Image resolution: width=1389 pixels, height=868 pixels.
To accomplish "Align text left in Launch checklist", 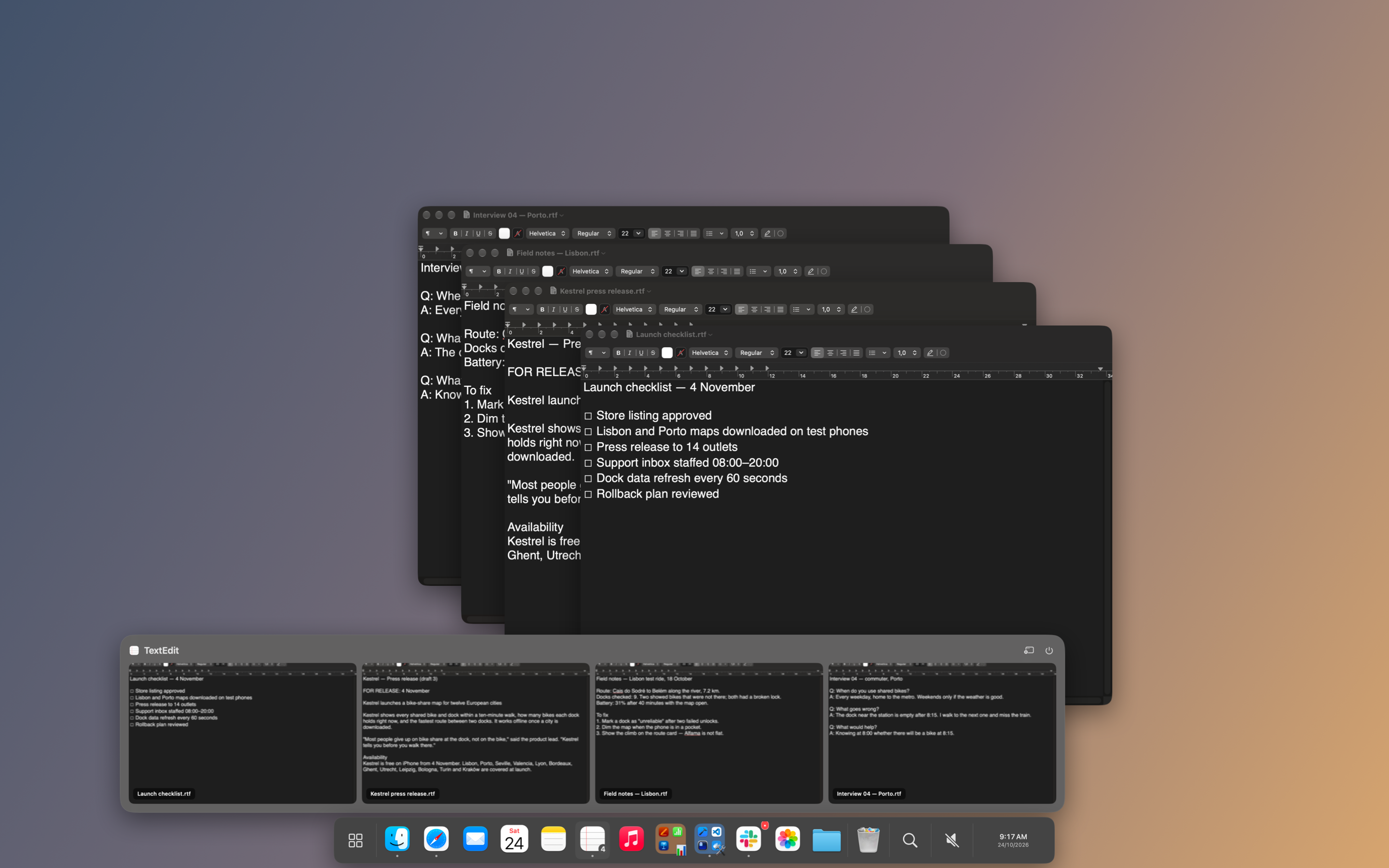I will pyautogui.click(x=817, y=353).
